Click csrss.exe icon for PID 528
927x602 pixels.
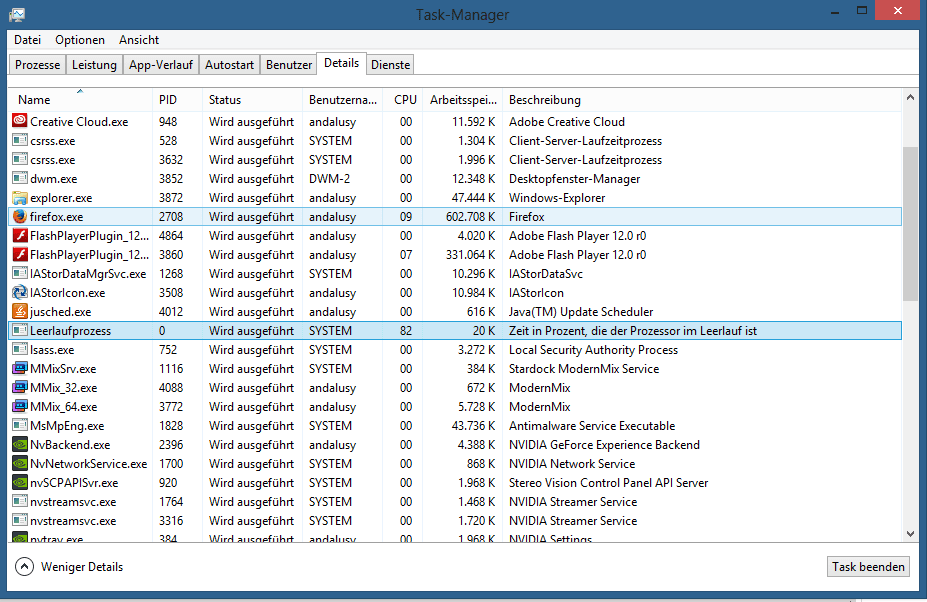pos(20,140)
